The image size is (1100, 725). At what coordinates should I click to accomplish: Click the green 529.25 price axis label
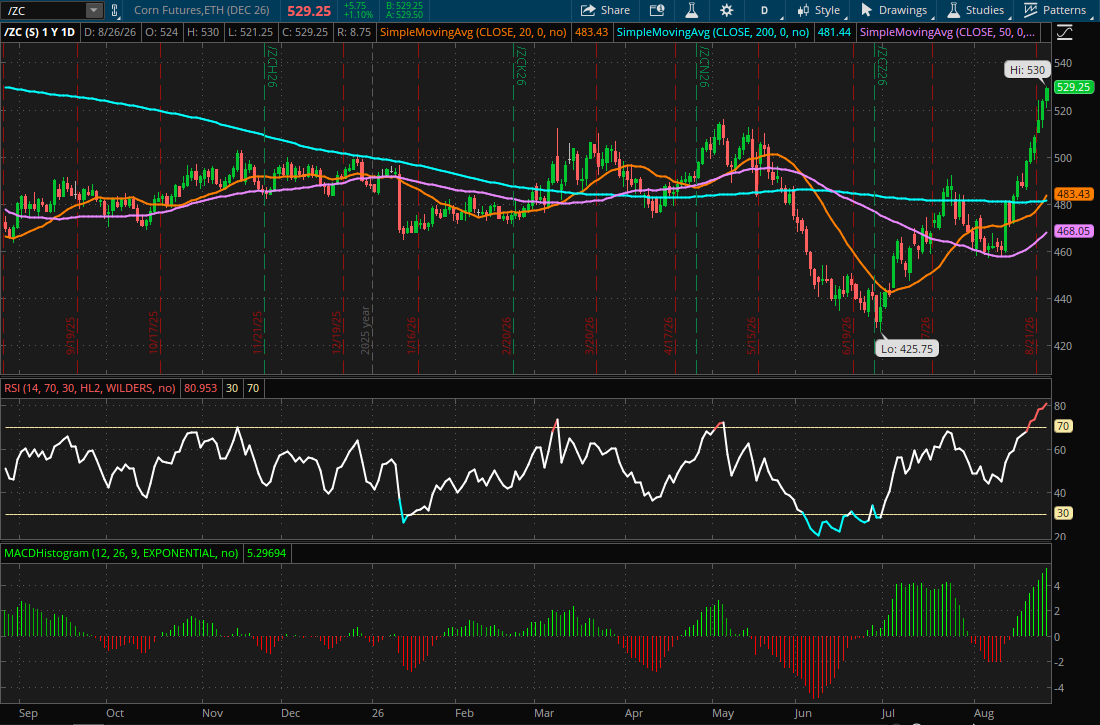(x=1073, y=87)
